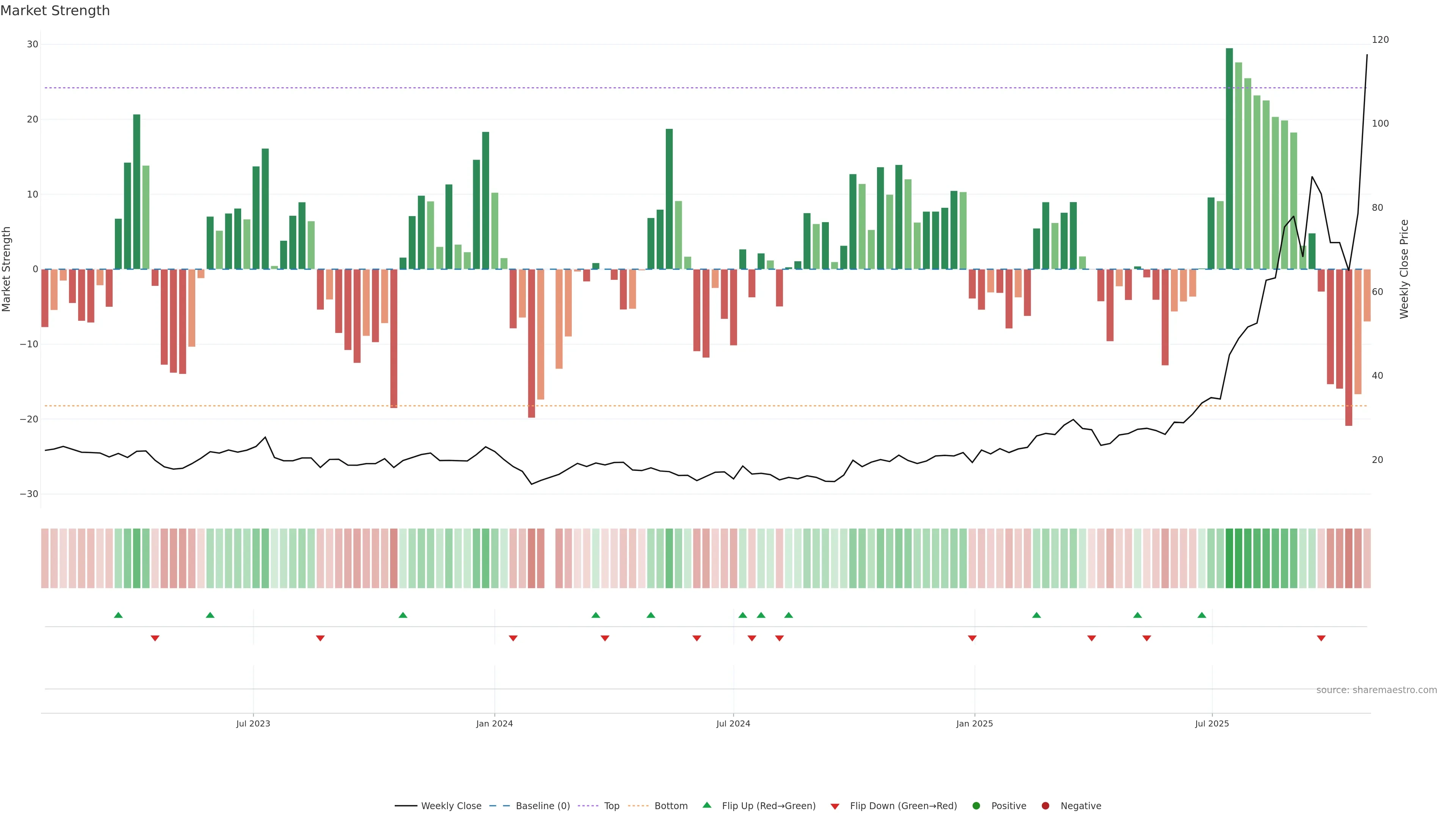This screenshot has height=819, width=1456.
Task: Click the Negative red circle legend icon
Action: pyautogui.click(x=1045, y=806)
